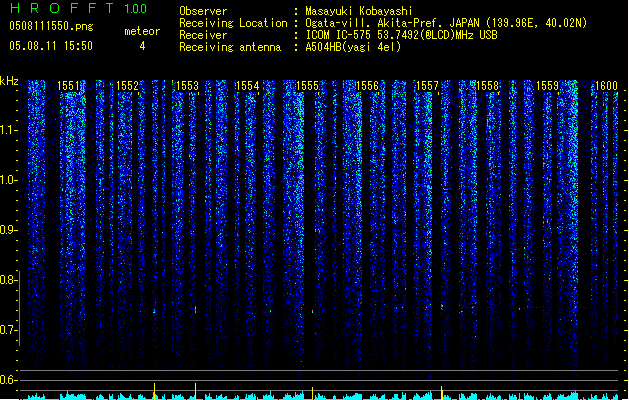Image resolution: width=629 pixels, height=400 pixels.
Task: Click the yellow detection bar below 1553
Action: [x=195, y=391]
